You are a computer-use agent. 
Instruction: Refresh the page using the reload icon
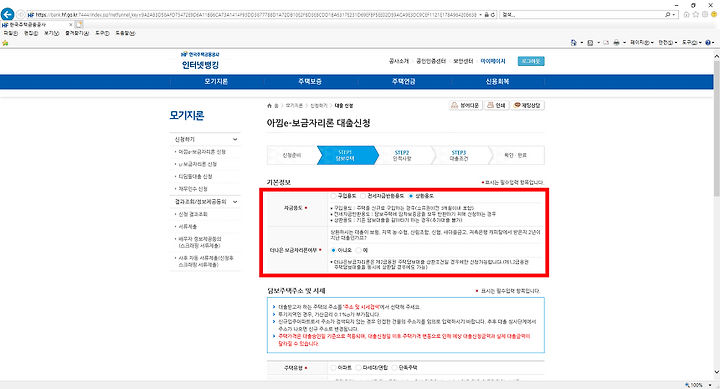[x=493, y=15]
